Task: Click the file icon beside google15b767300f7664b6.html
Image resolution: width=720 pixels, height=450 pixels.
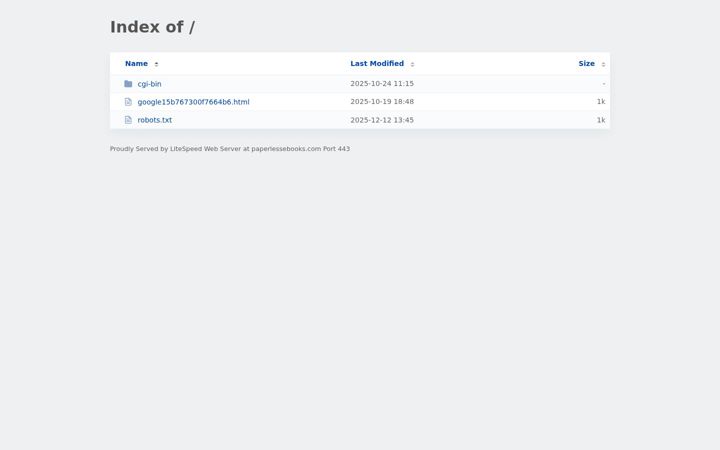Action: point(128,102)
